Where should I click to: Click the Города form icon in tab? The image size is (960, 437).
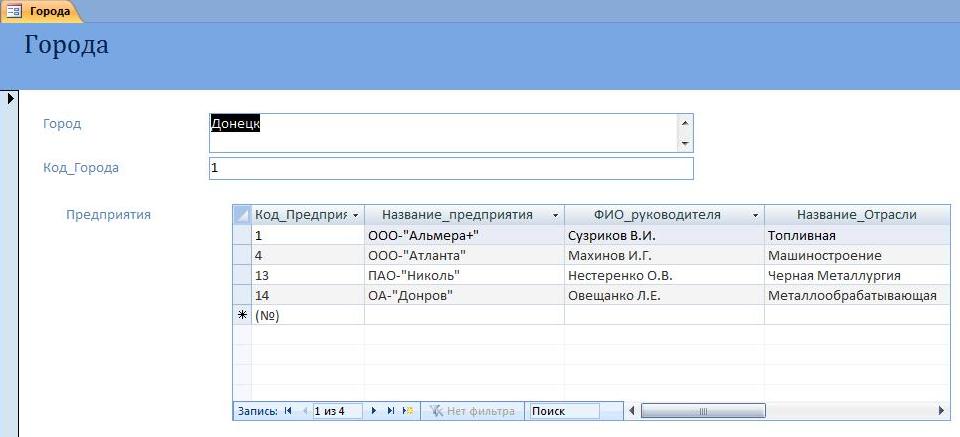pos(14,10)
